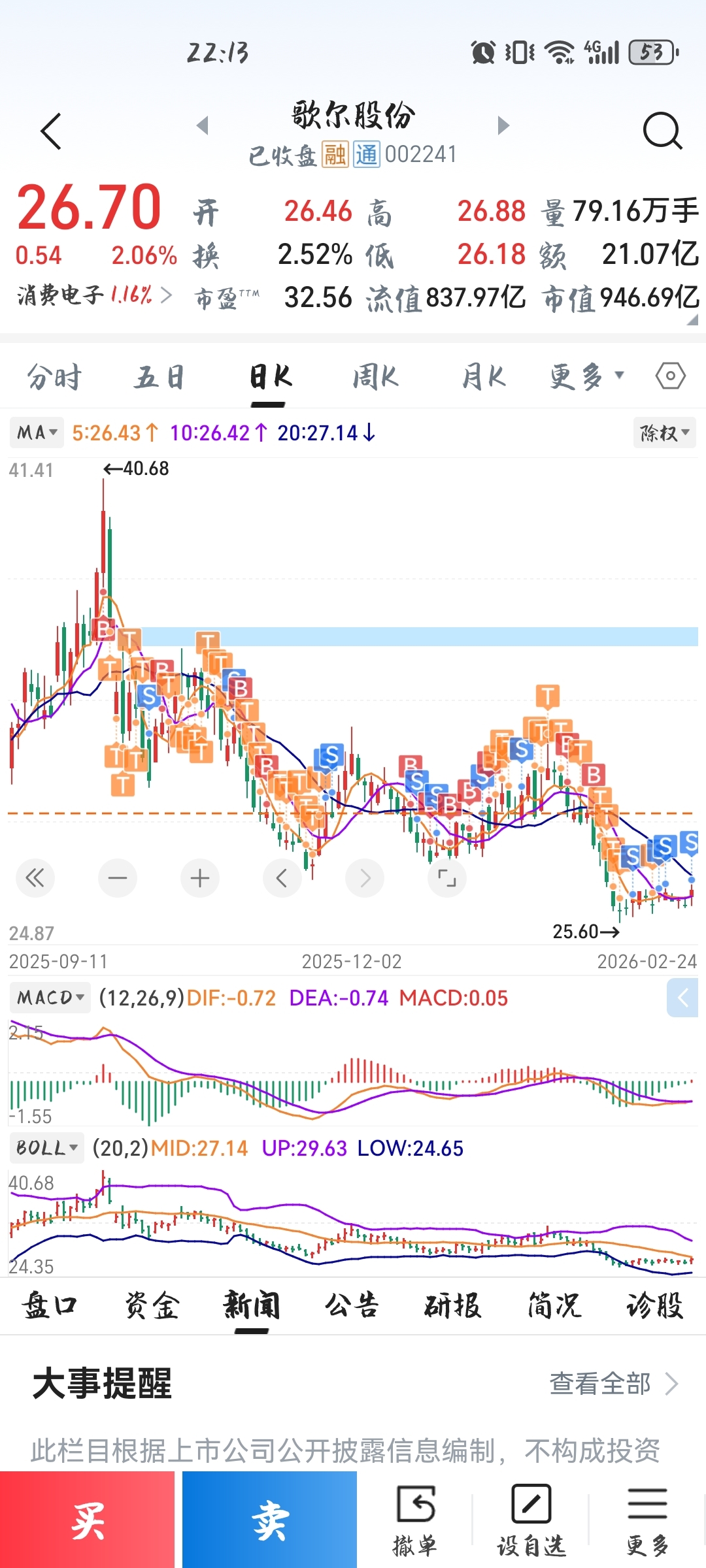Tap the MACD histogram chart area
The image size is (706, 1568).
coord(353,1071)
